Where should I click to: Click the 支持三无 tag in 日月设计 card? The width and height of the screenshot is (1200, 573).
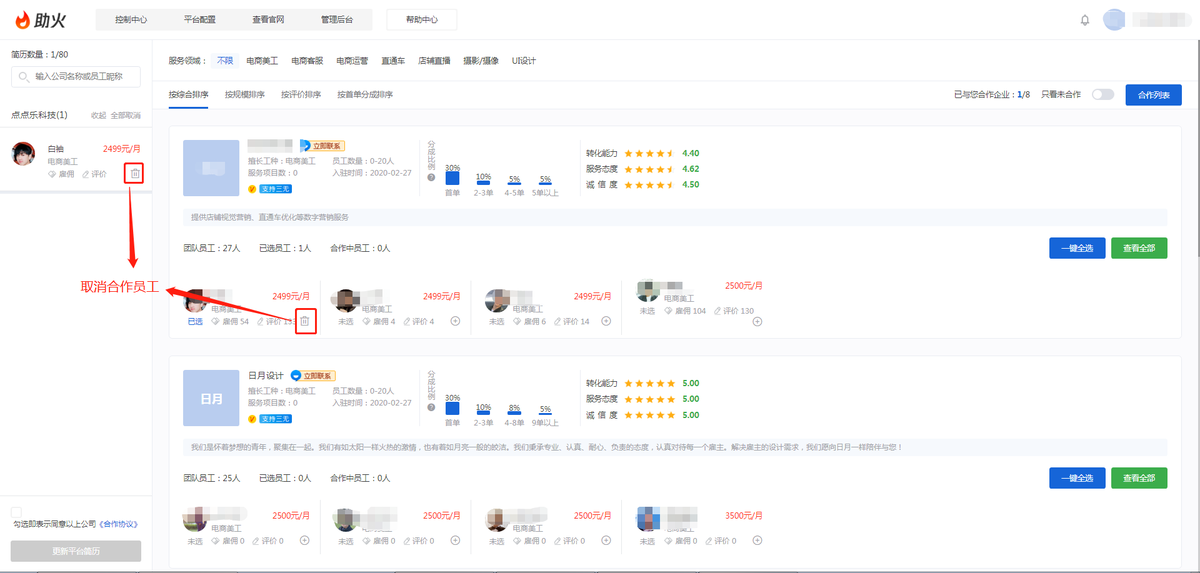(x=275, y=418)
